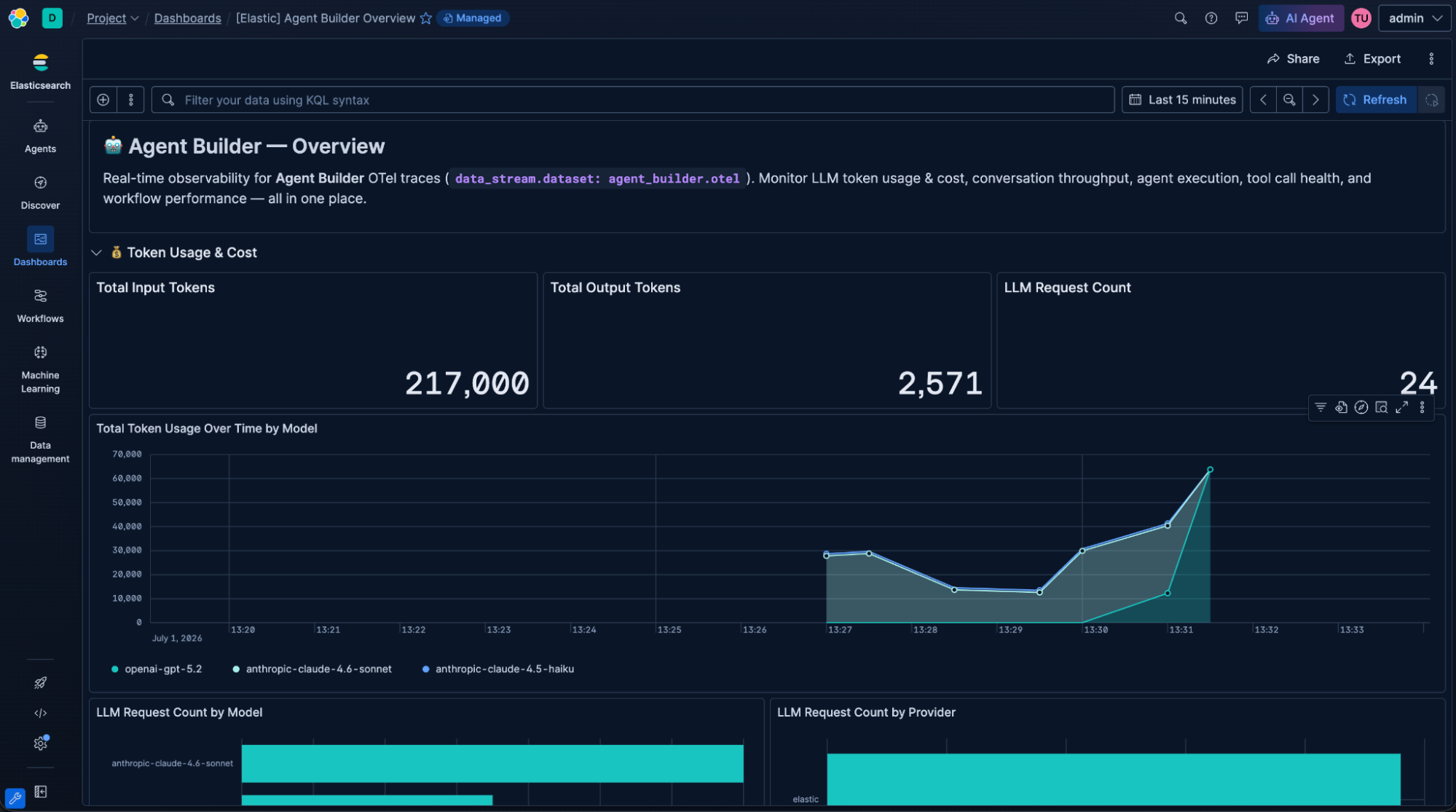This screenshot has width=1456, height=812.
Task: Open the help menu icon
Action: (1211, 18)
